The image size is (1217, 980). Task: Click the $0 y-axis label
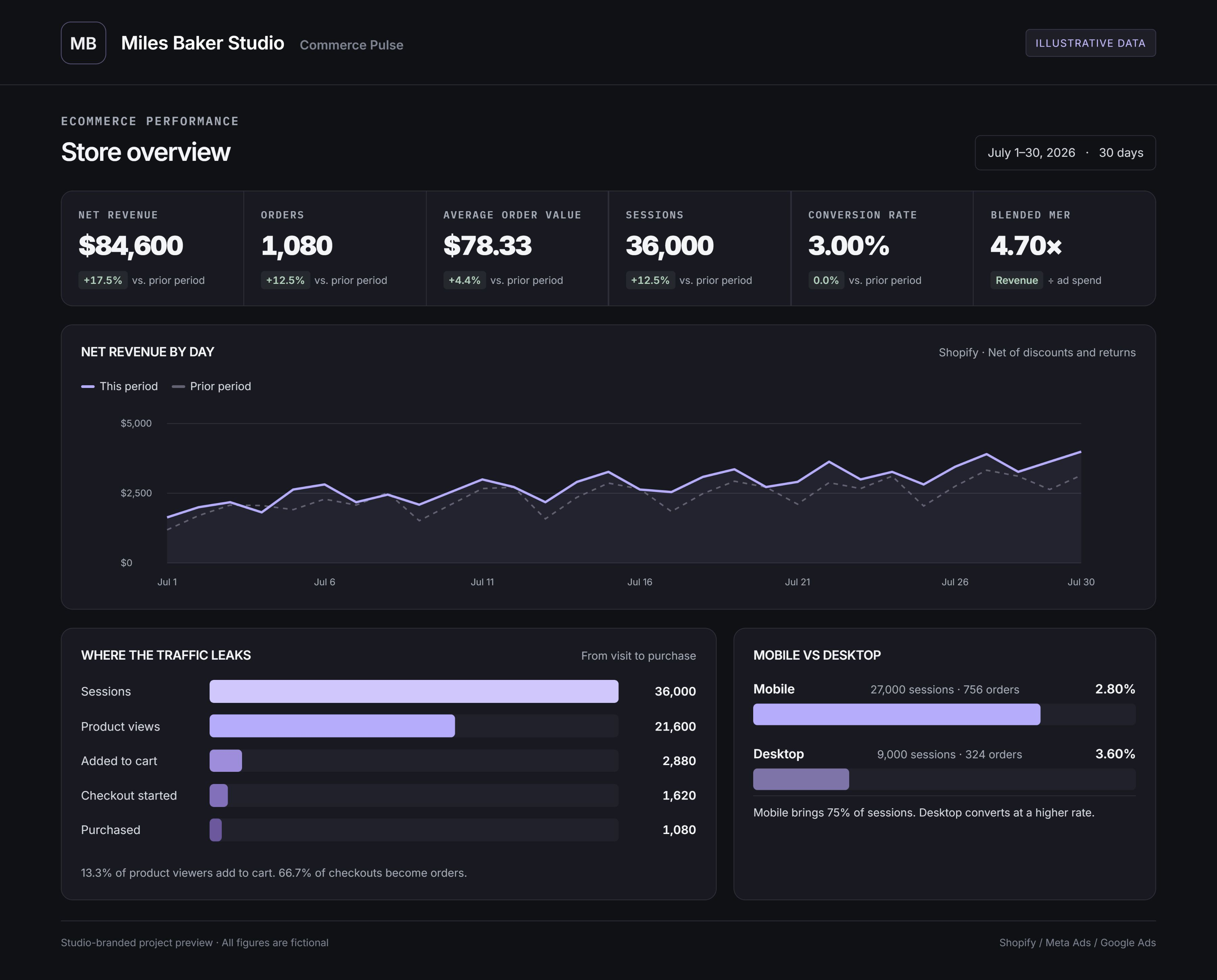click(x=126, y=563)
